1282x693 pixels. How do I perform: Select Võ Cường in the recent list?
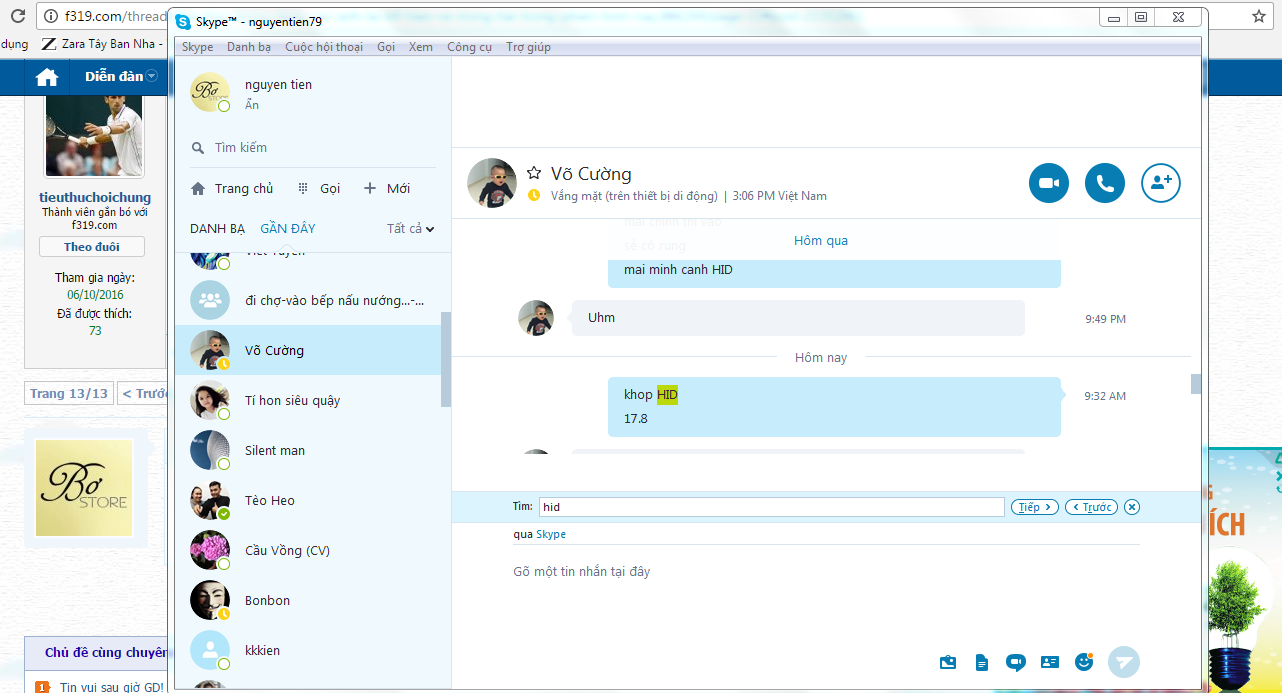pos(308,350)
